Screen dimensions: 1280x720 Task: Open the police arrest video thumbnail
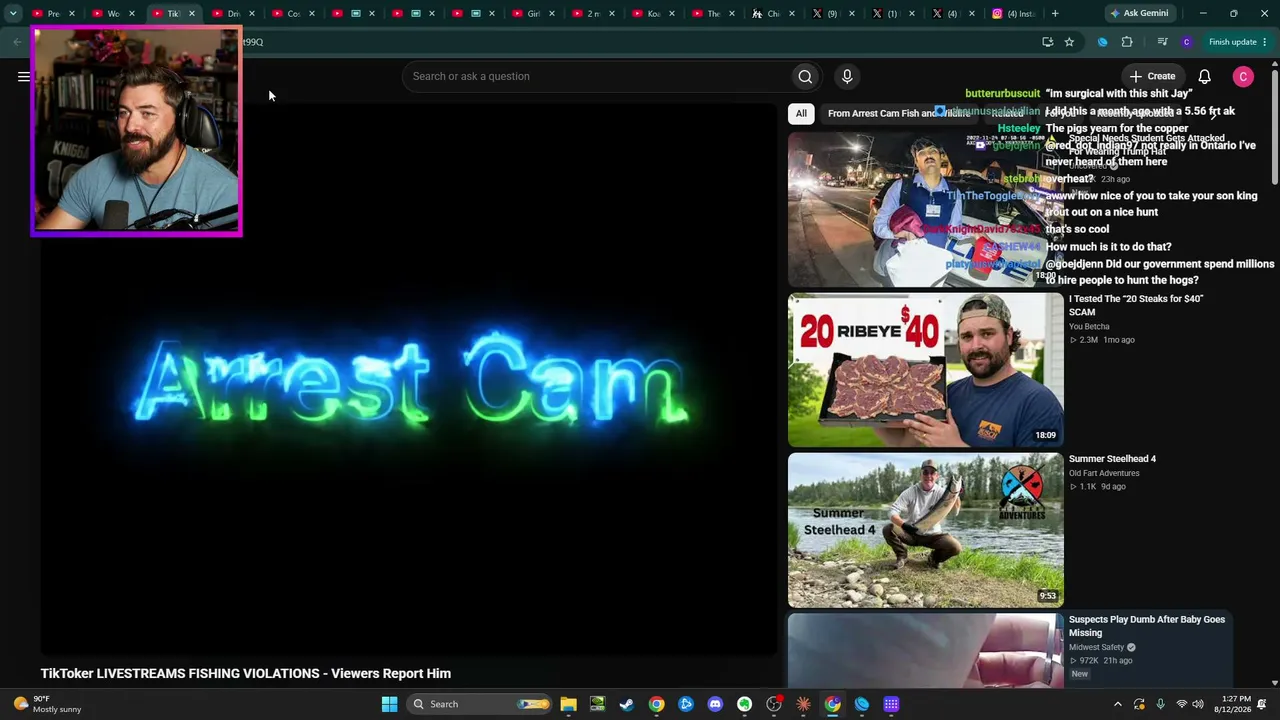pos(926,210)
